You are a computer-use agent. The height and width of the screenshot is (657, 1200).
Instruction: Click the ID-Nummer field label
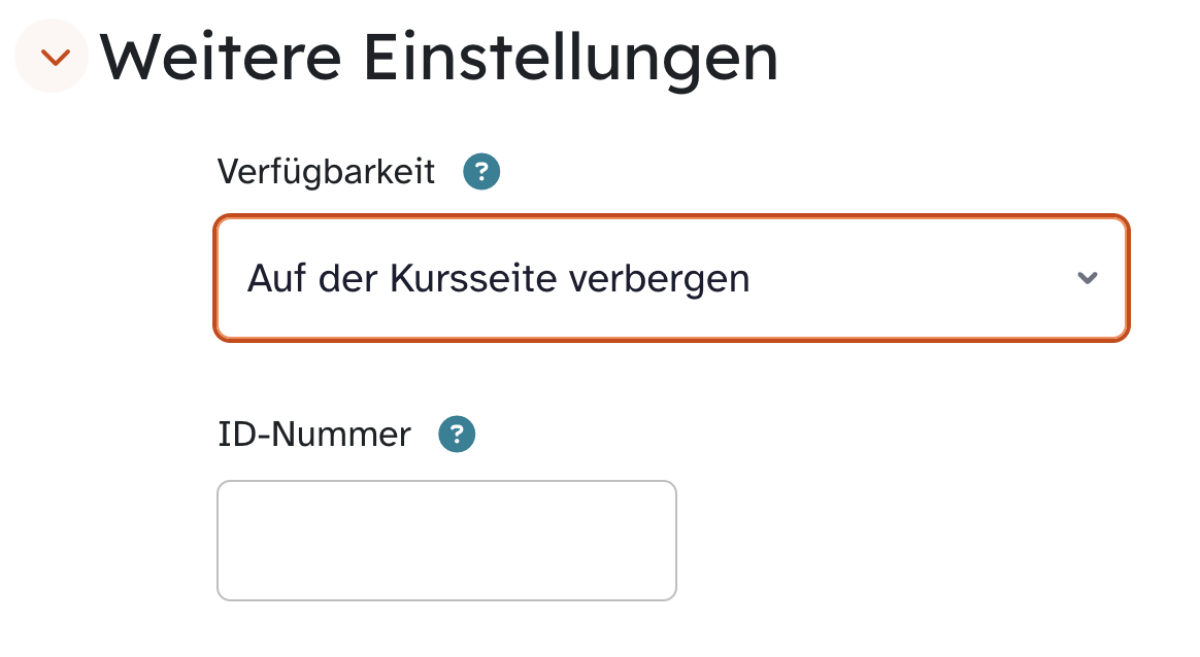[x=314, y=434]
